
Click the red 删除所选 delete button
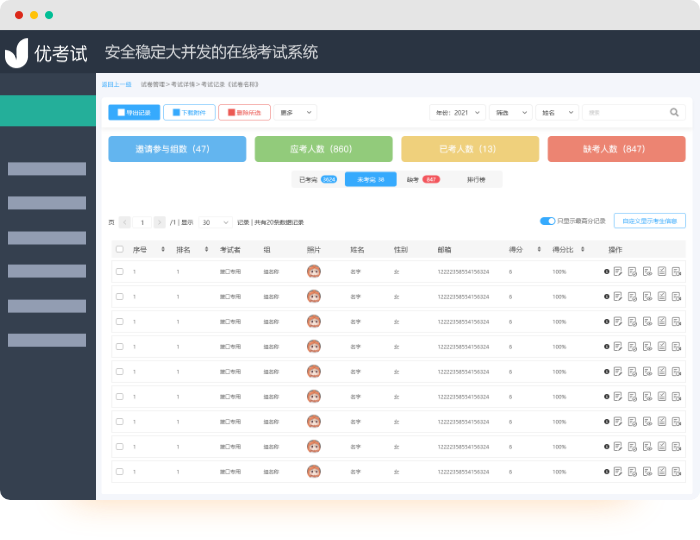click(x=244, y=112)
